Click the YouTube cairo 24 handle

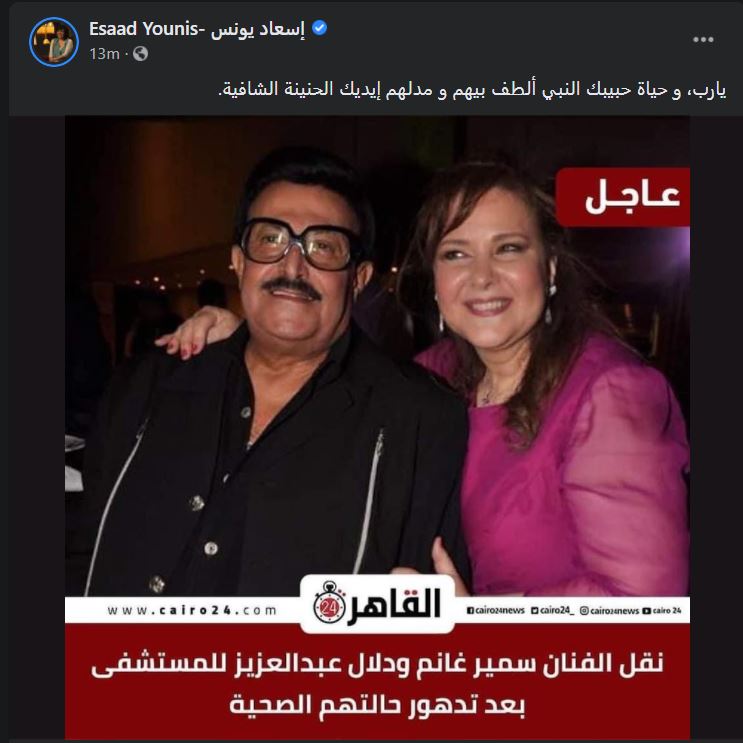coord(662,610)
